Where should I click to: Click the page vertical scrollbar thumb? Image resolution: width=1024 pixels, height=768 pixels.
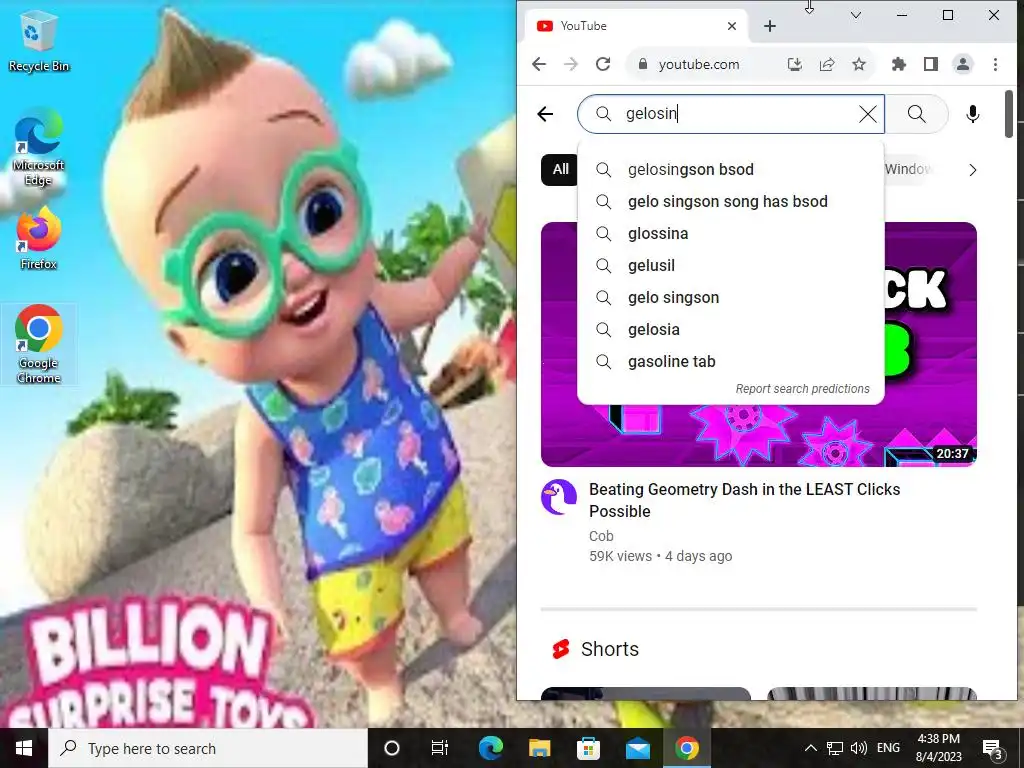click(1009, 114)
